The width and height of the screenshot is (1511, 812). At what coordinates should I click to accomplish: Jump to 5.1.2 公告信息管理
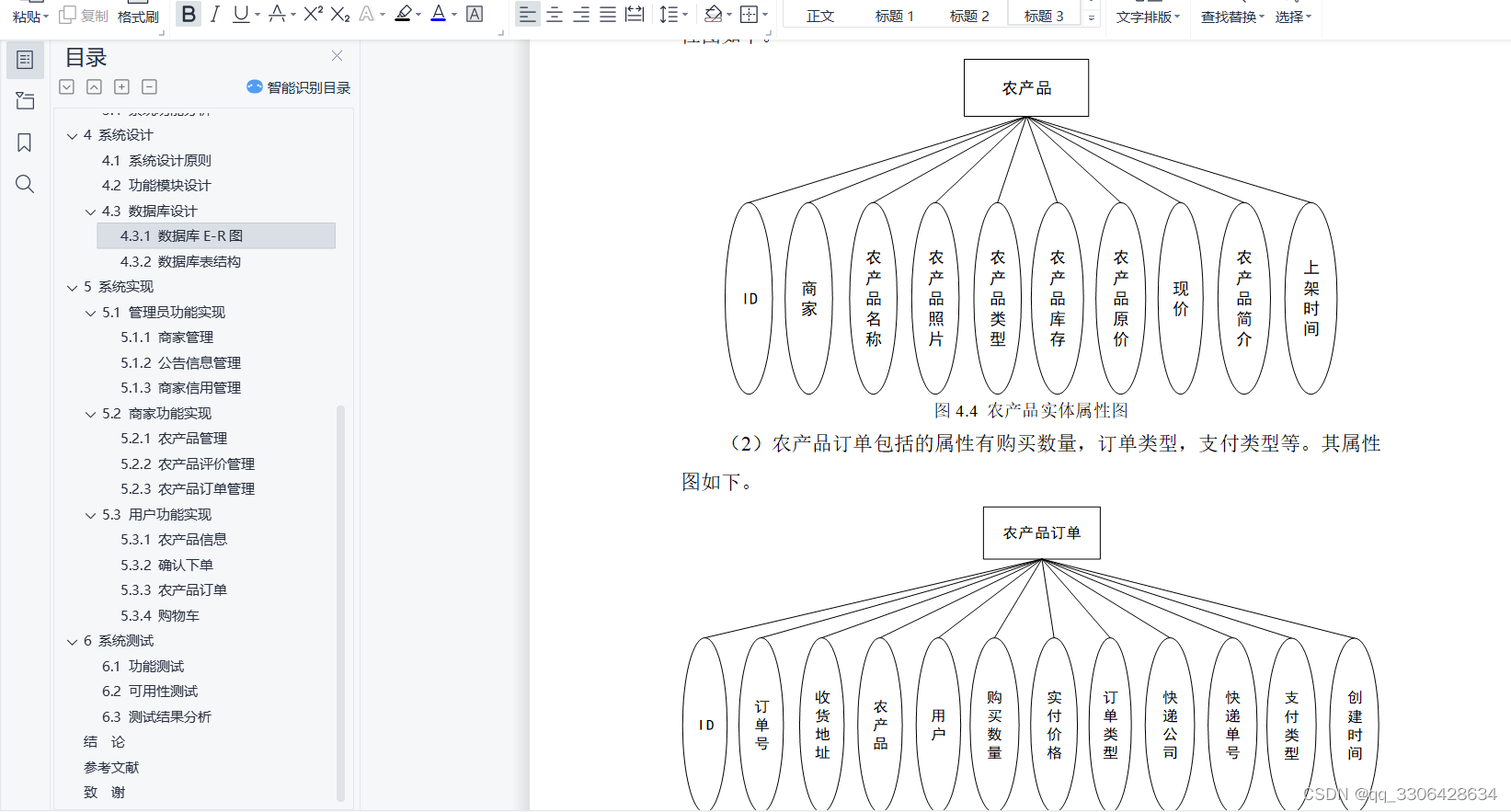(x=180, y=362)
